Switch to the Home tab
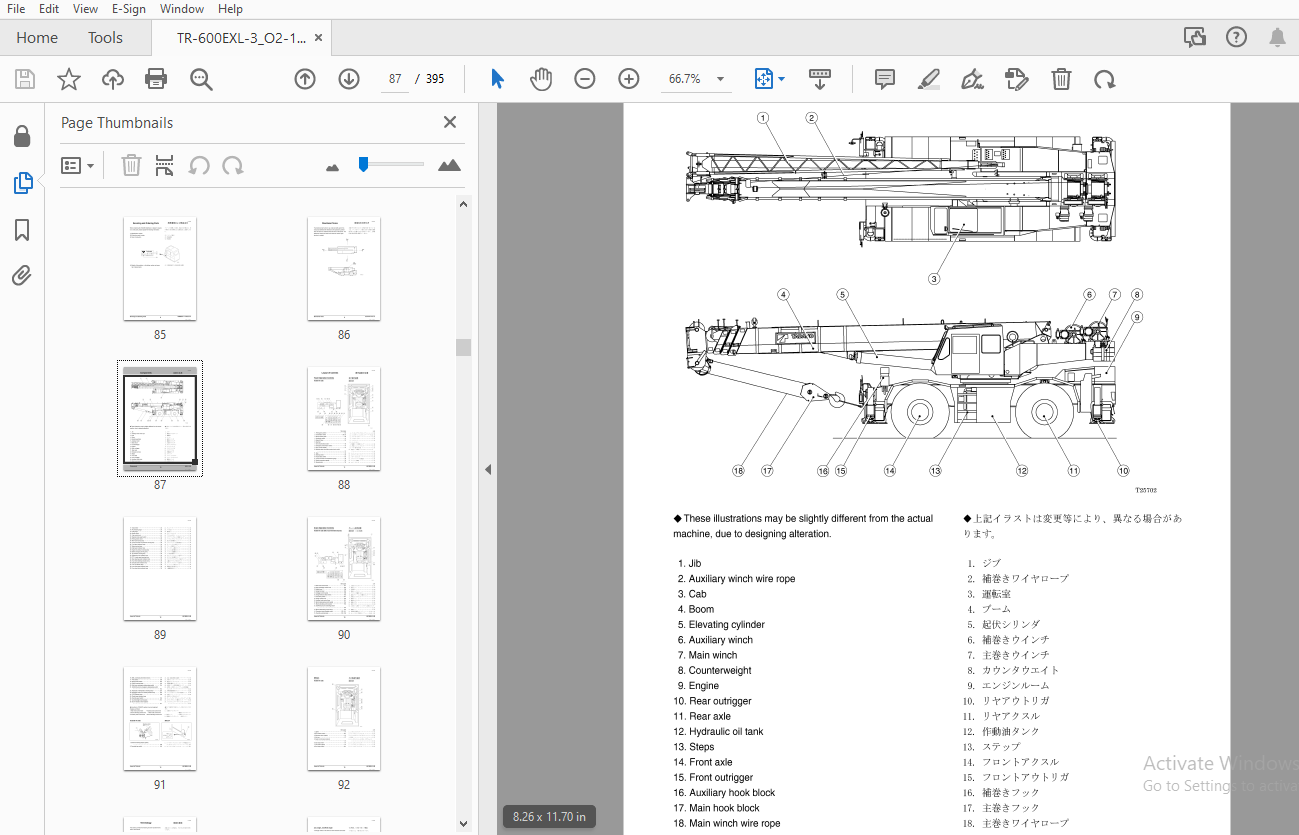This screenshot has height=835, width=1299. (37, 38)
